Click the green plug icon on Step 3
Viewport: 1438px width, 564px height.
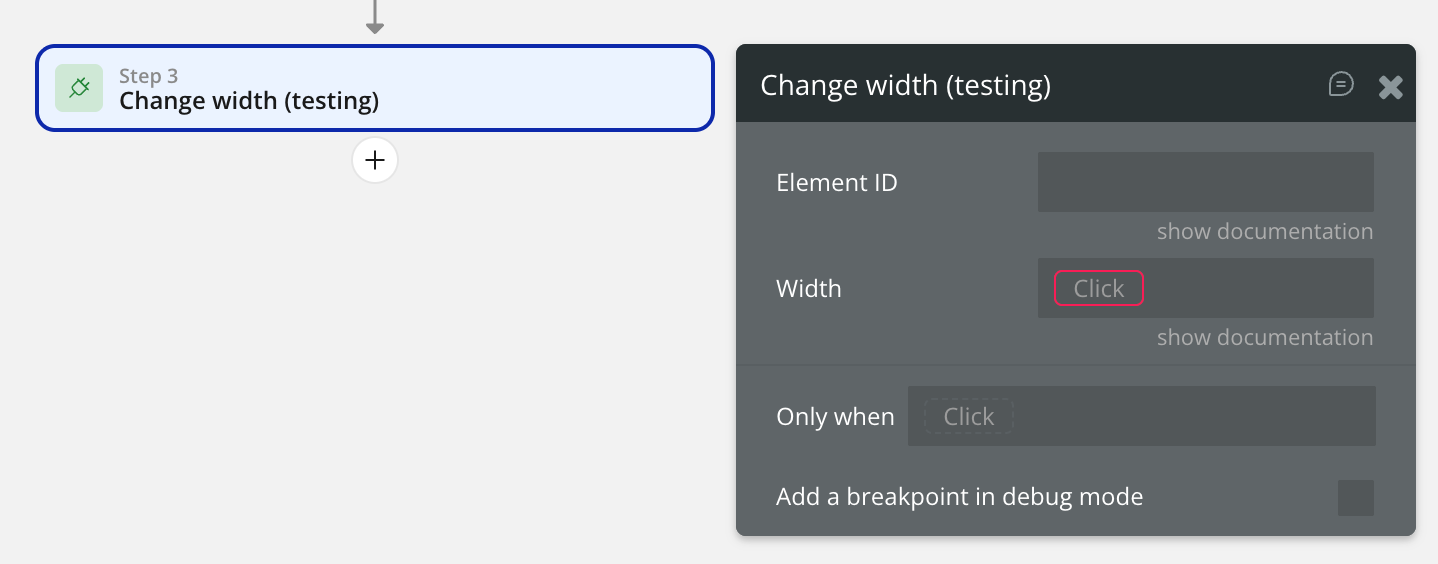click(79, 88)
